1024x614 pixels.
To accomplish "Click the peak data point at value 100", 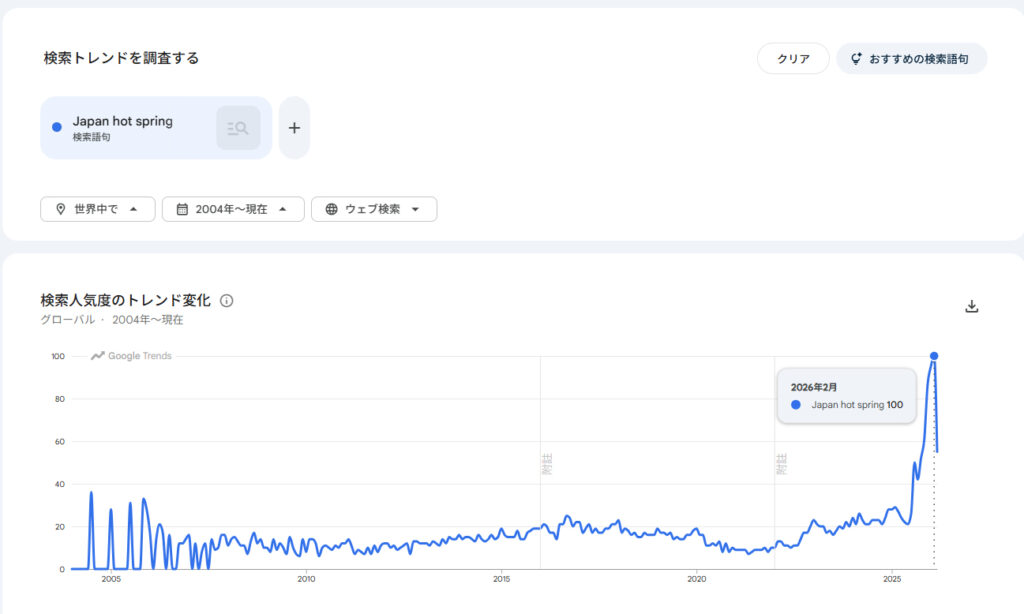I will 934,356.
